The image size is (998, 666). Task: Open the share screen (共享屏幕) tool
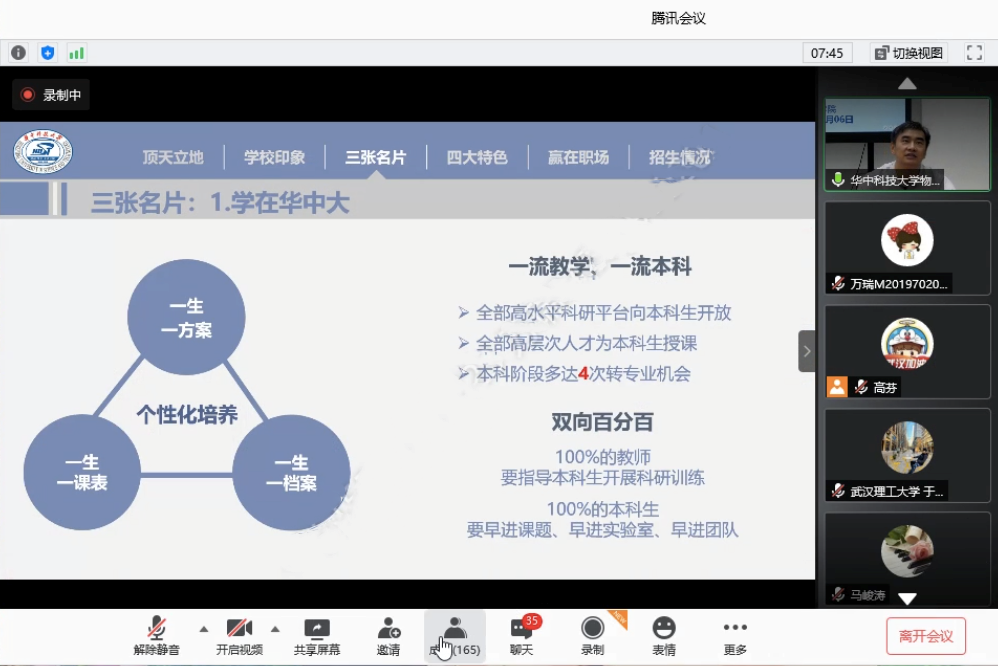click(316, 636)
